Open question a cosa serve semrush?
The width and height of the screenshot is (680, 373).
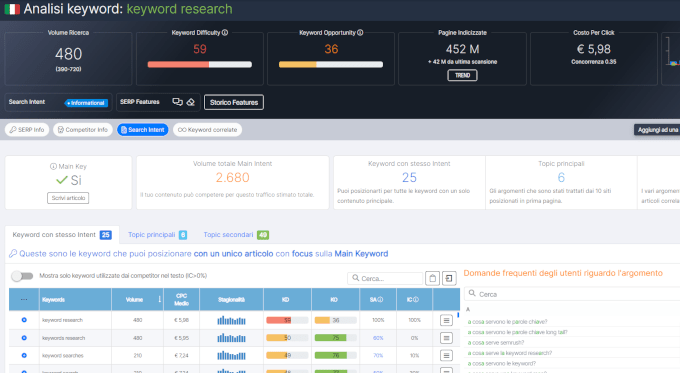click(496, 343)
